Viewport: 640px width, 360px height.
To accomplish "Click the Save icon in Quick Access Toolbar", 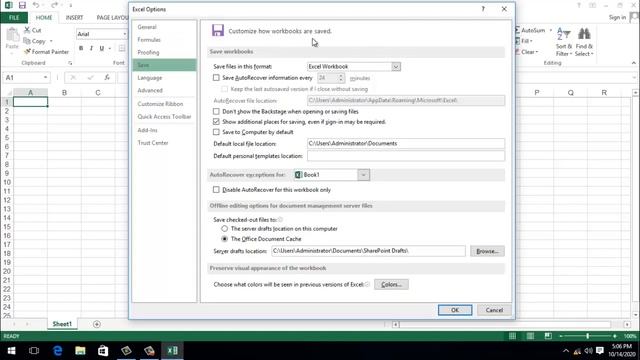I will pyautogui.click(x=22, y=5).
